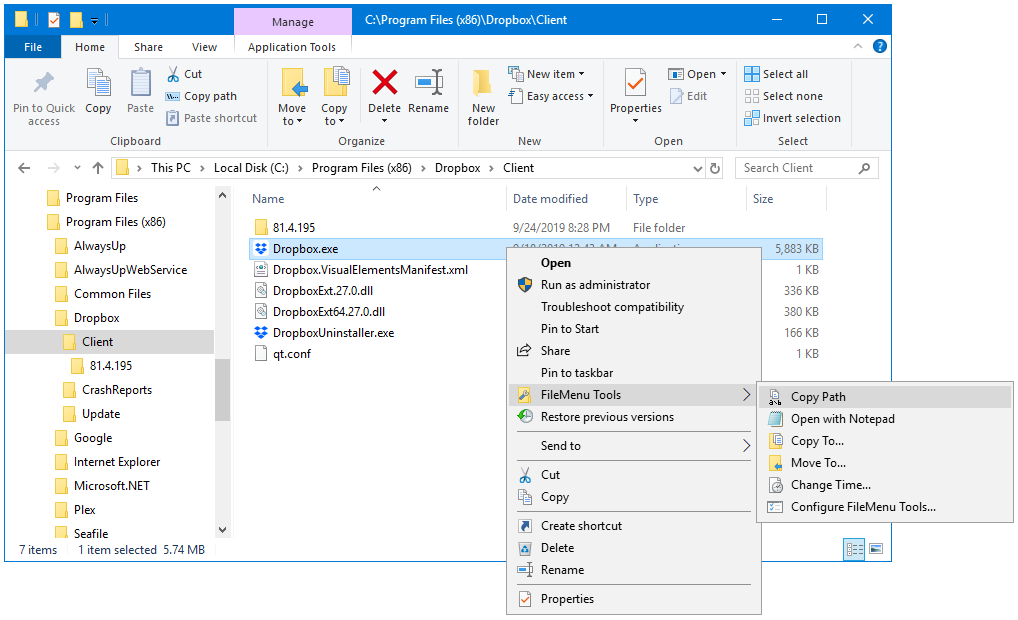
Task: Open the Move to dropdown
Action: (292, 115)
